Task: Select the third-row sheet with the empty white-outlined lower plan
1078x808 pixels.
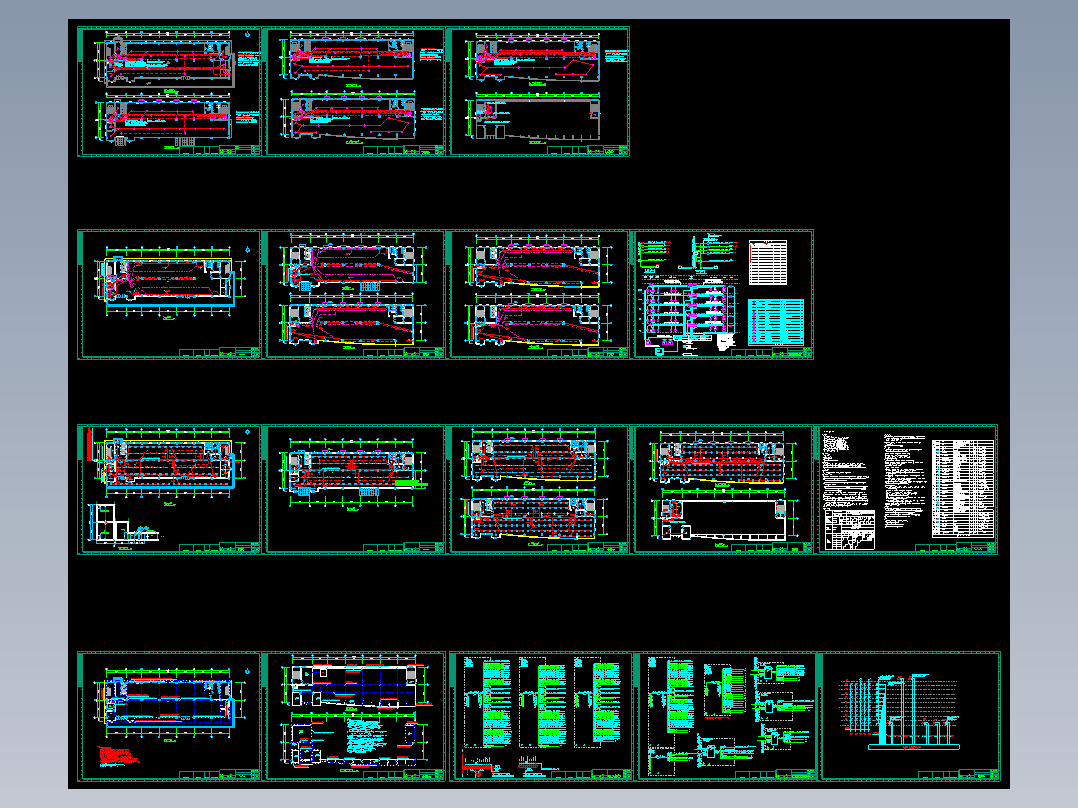Action: coord(722,490)
